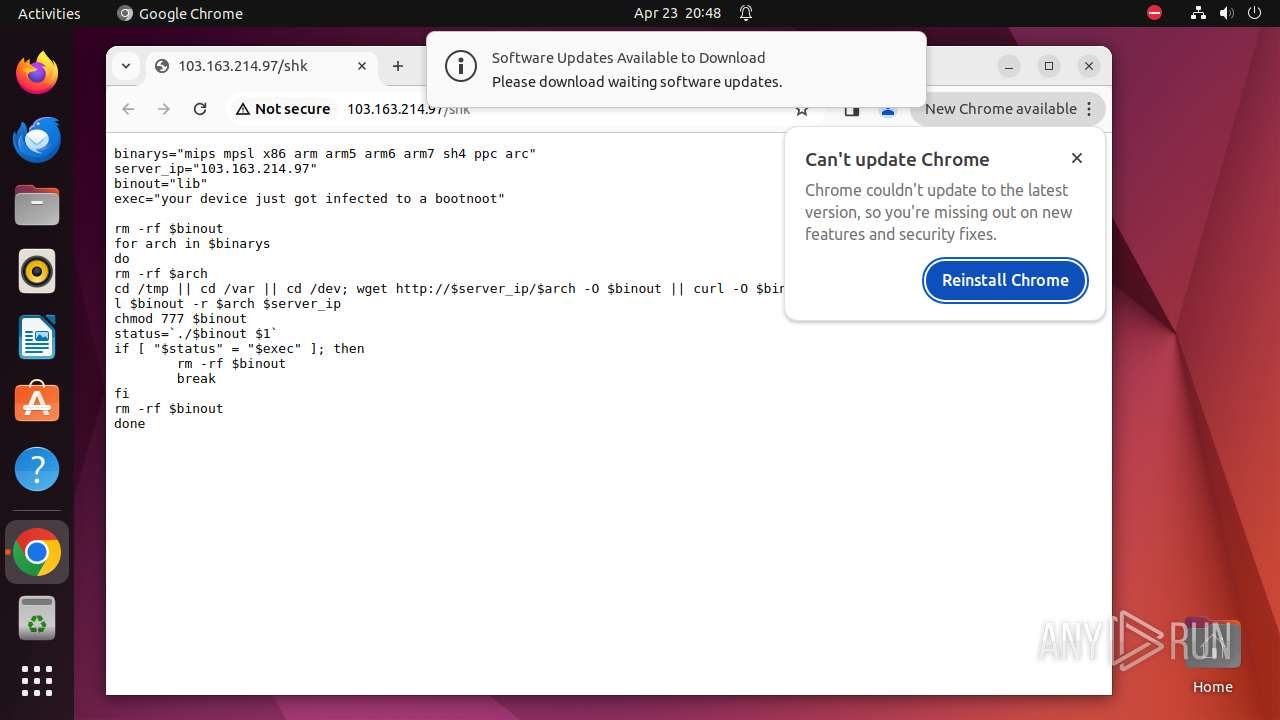Click the exec= bootnoot message line
Screen dimensions: 1280x720
click(x=309, y=199)
